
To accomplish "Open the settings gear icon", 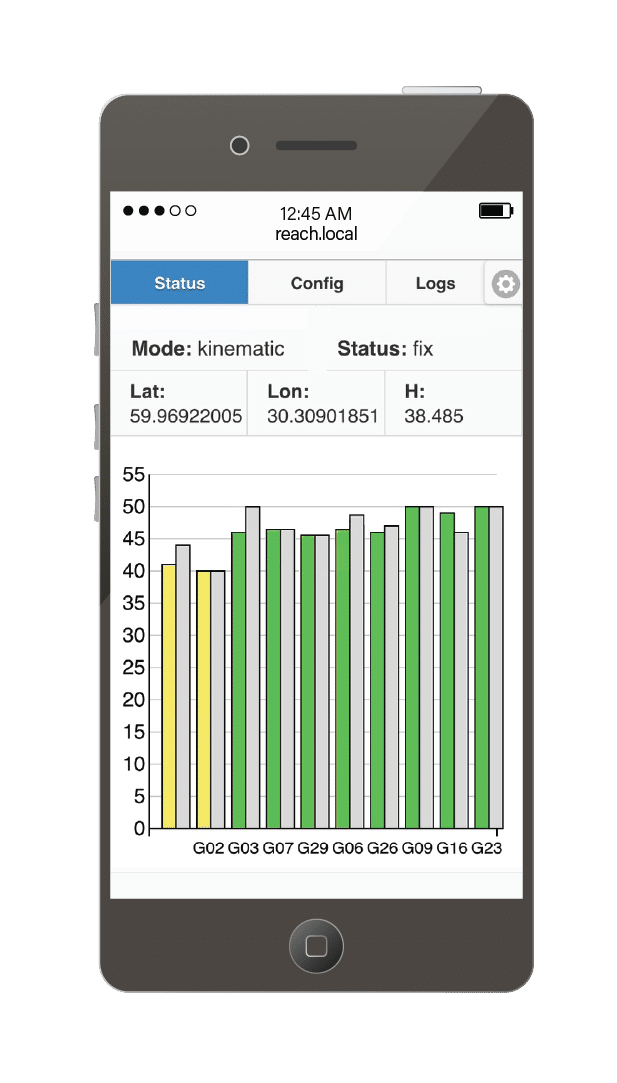I will [x=506, y=284].
